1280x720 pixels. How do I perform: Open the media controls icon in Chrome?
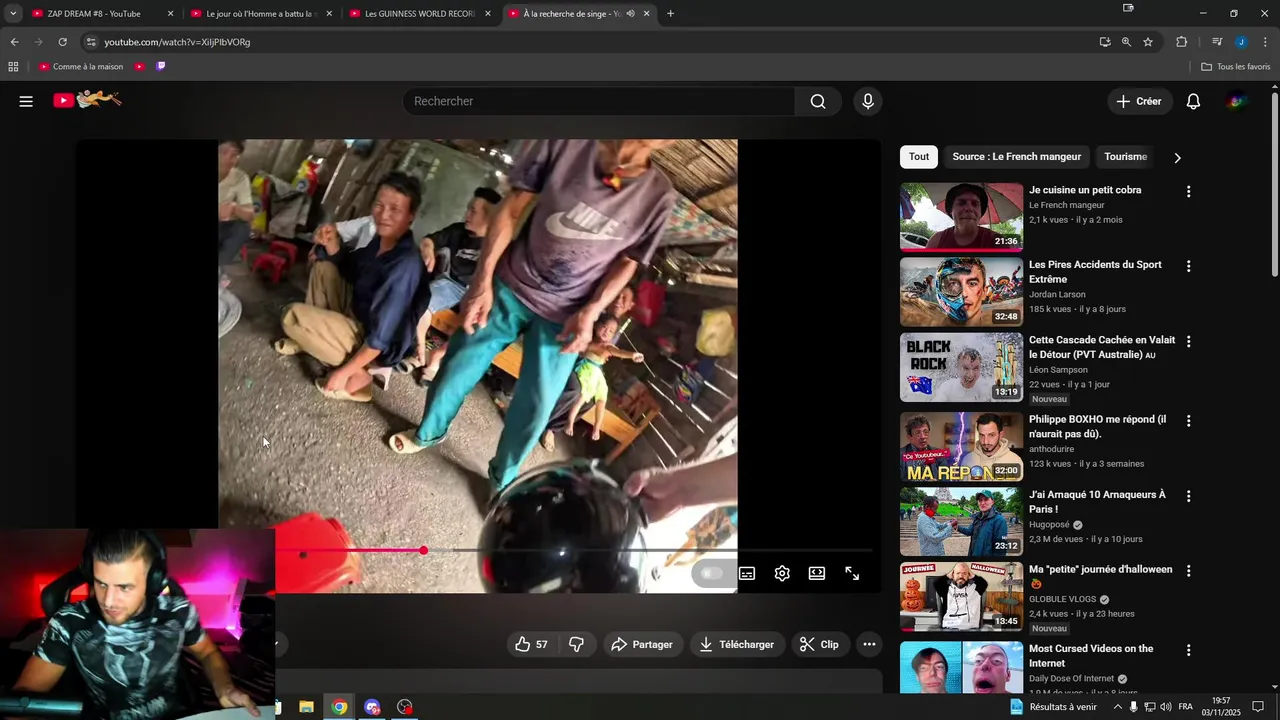point(1217,42)
